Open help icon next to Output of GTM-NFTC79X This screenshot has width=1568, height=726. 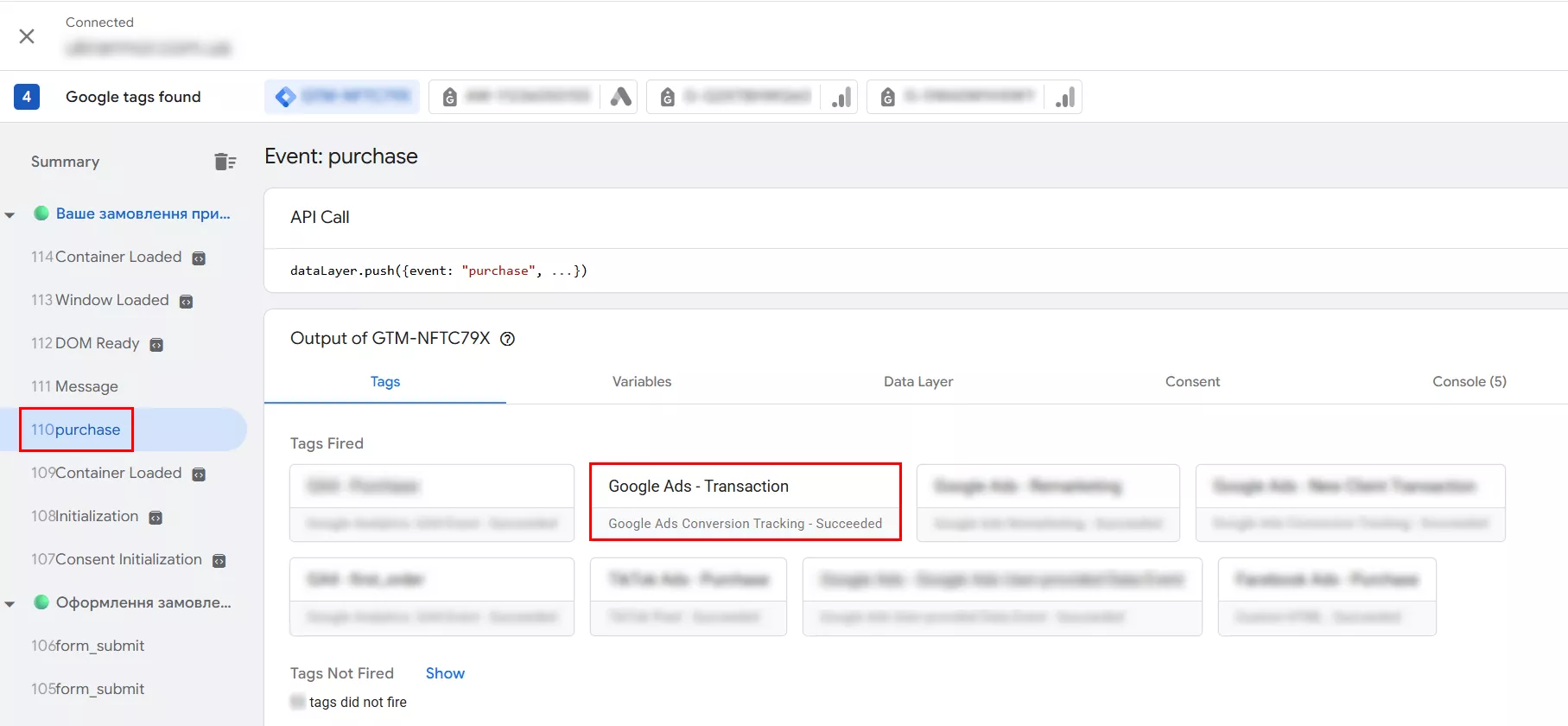508,339
